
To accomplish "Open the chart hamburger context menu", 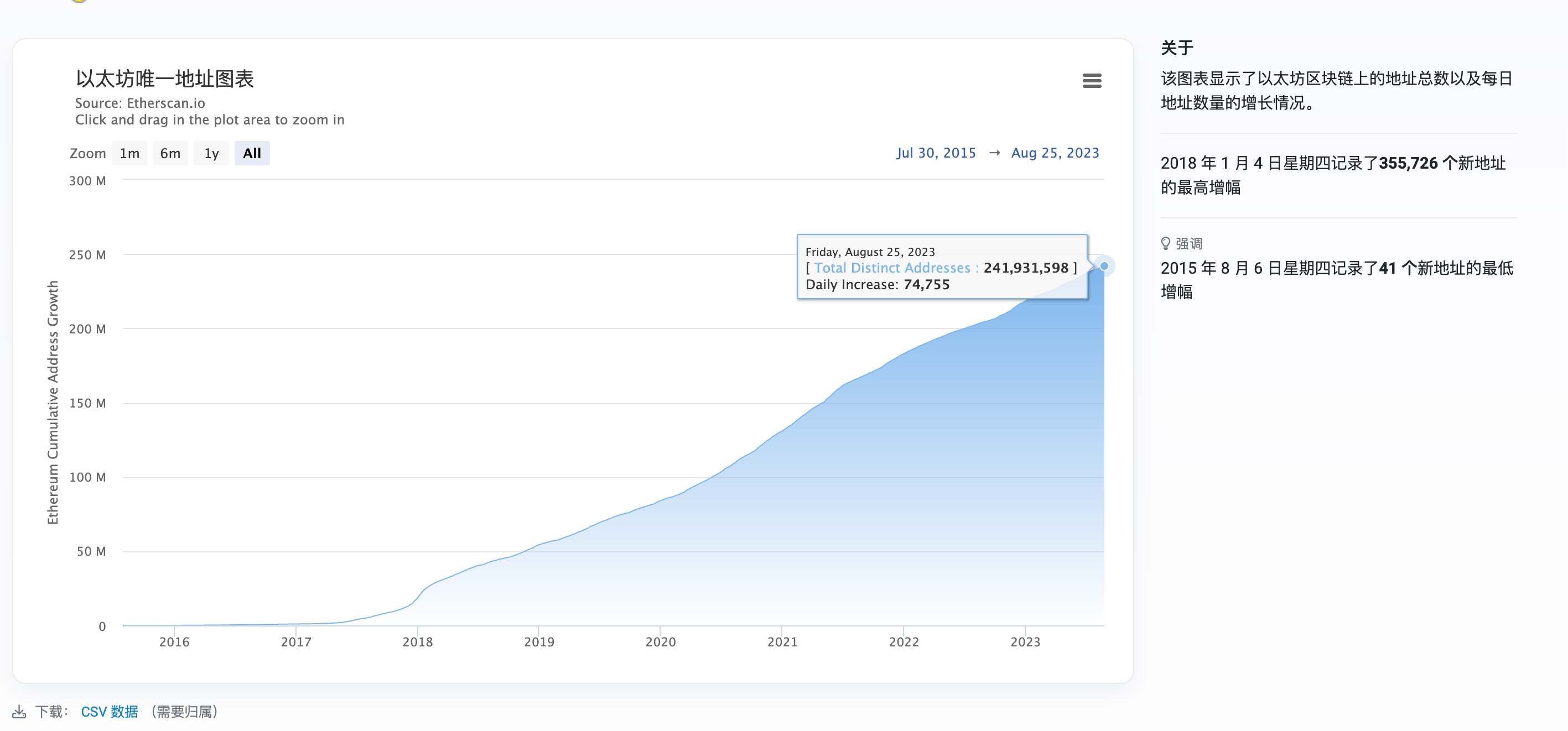I will coord(1092,80).
